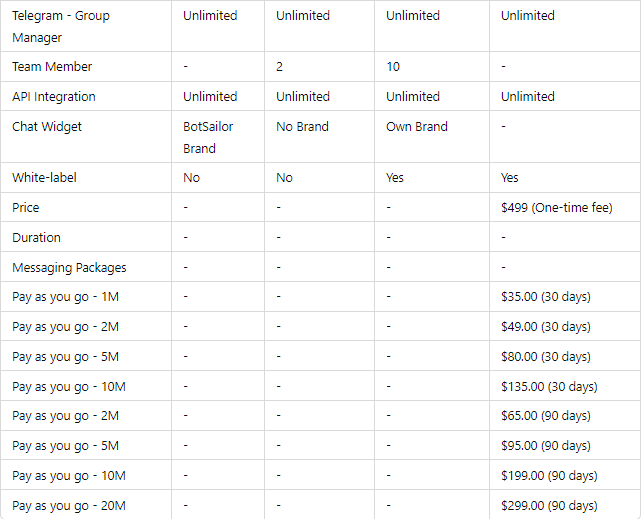
Task: Select the "$80.00 (30 days)" price
Action: [546, 357]
